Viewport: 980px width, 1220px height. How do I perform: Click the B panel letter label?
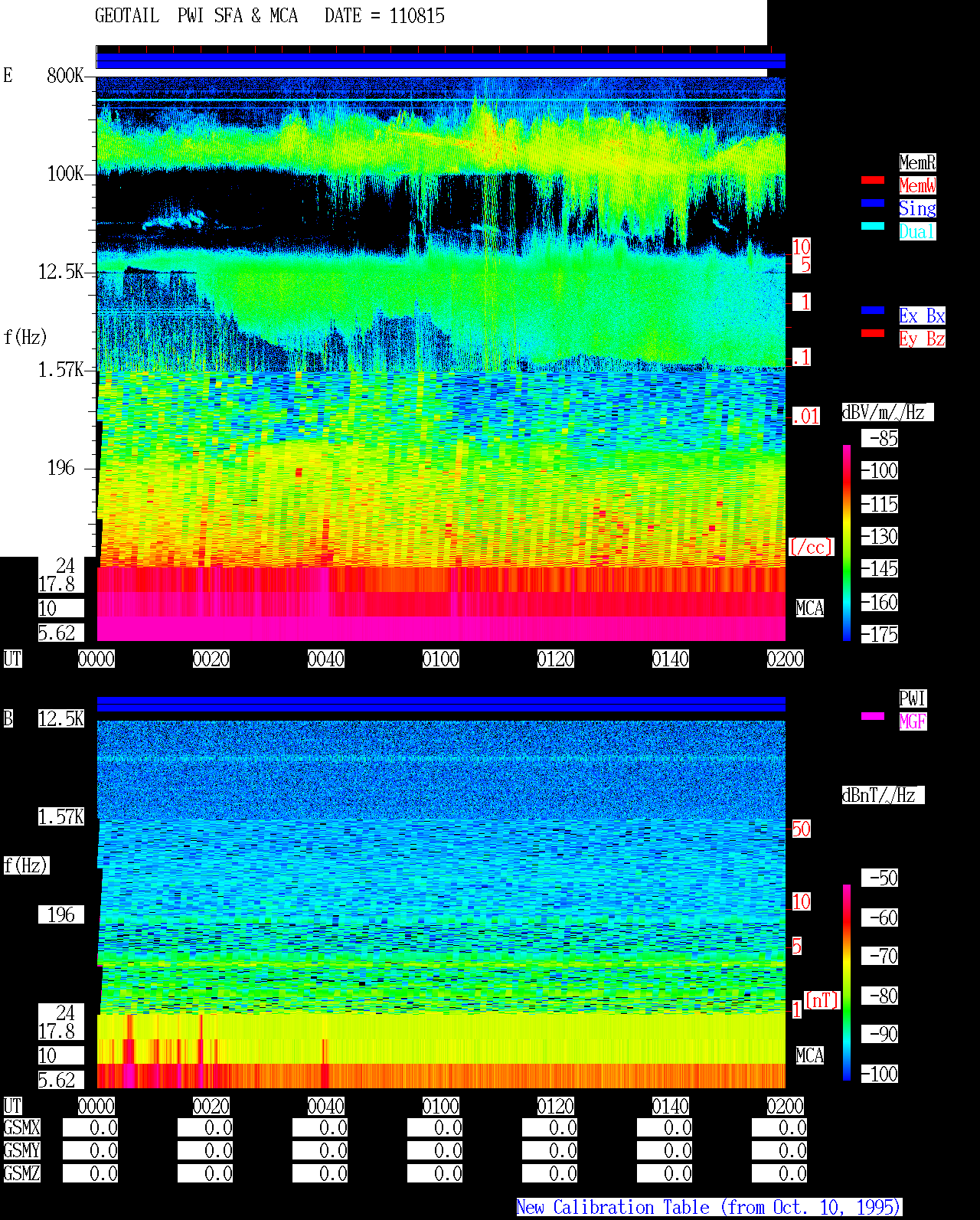(8, 718)
